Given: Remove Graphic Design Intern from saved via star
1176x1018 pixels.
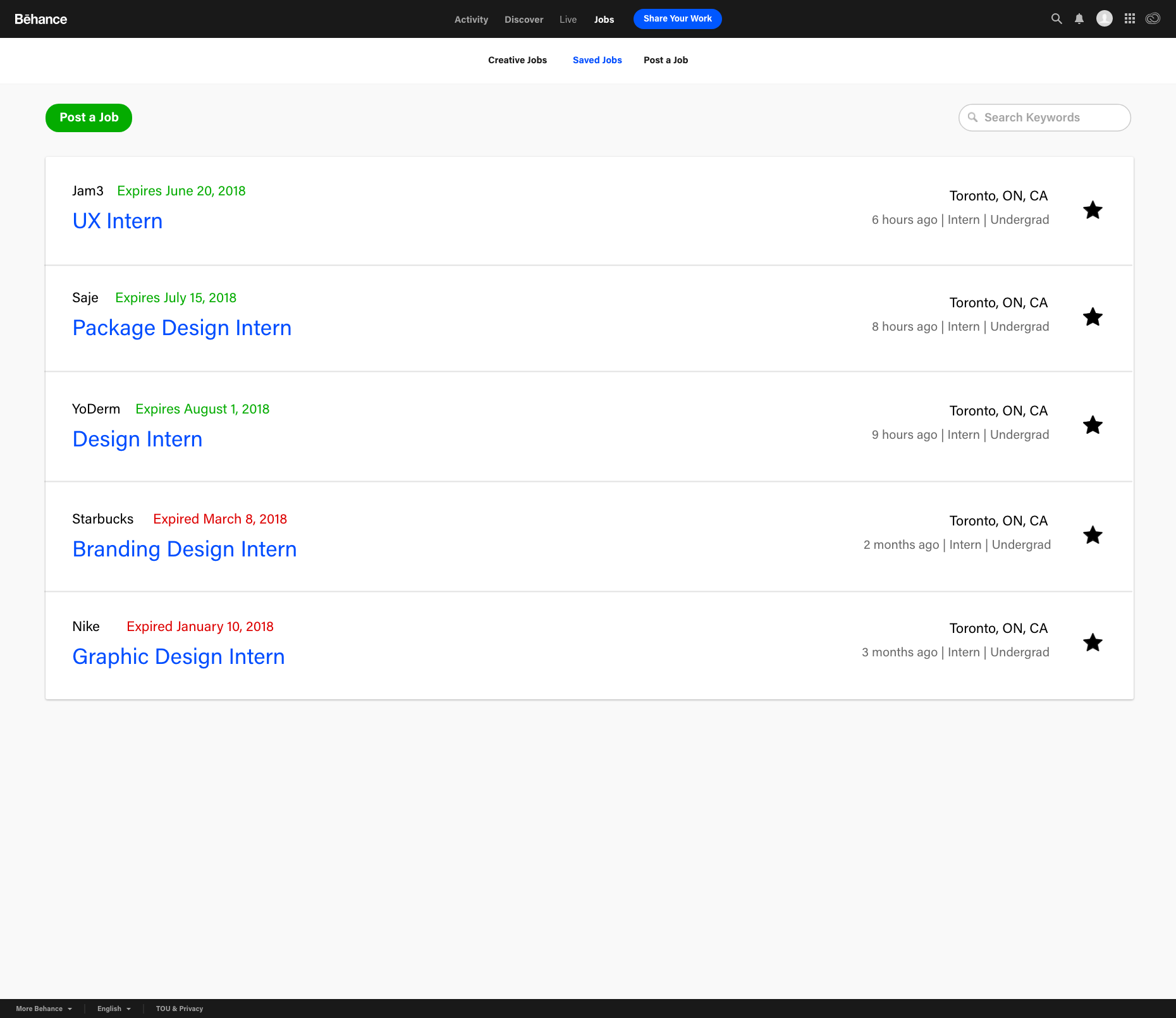Looking at the screenshot, I should coord(1093,642).
